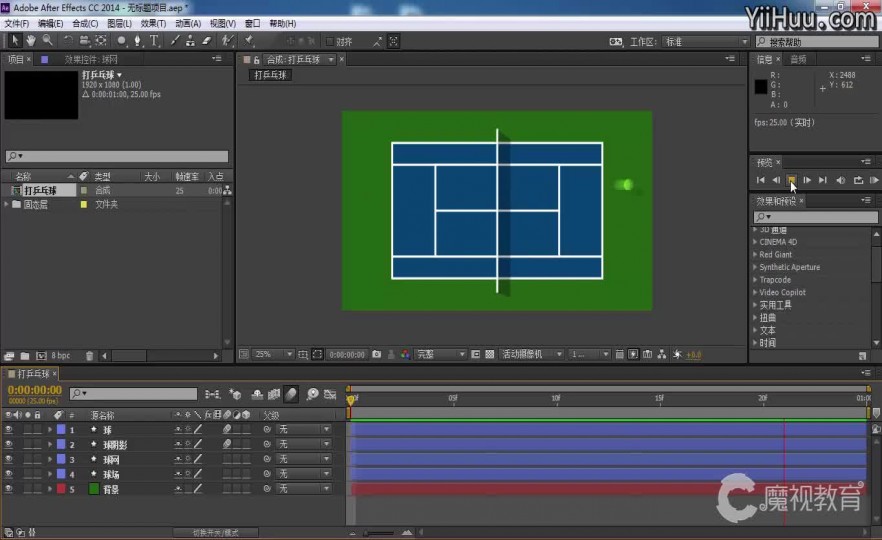Hide the 球场 layer
The image size is (882, 540).
tap(8, 474)
